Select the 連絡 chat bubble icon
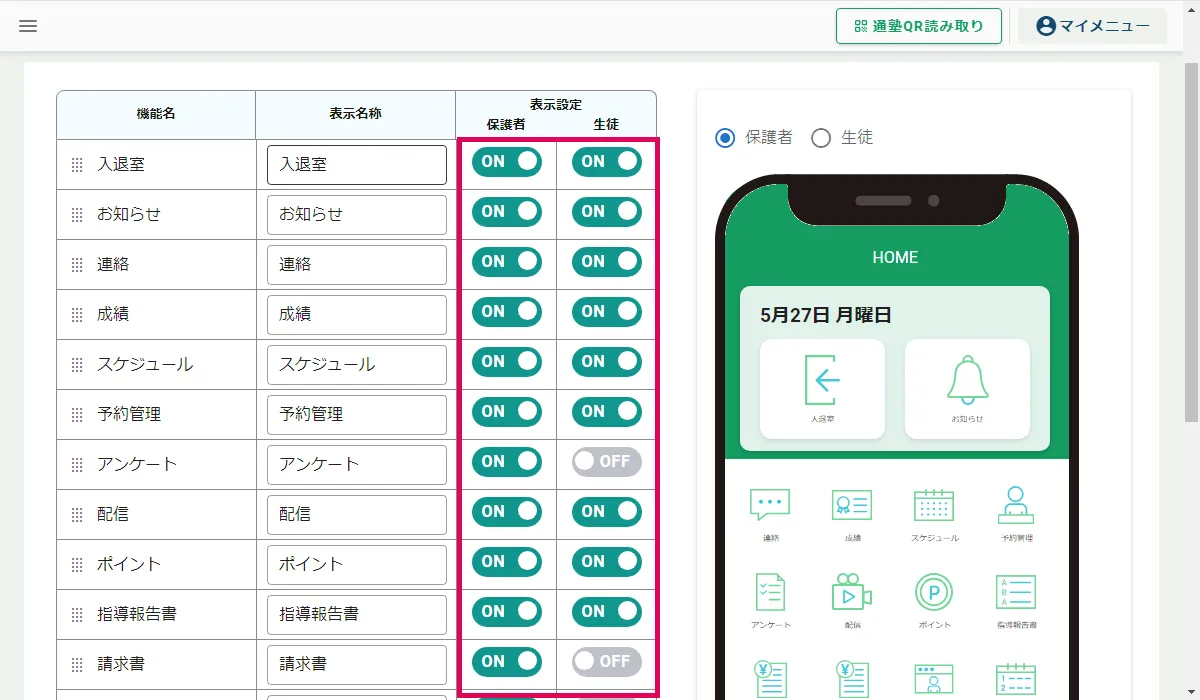 (x=770, y=504)
